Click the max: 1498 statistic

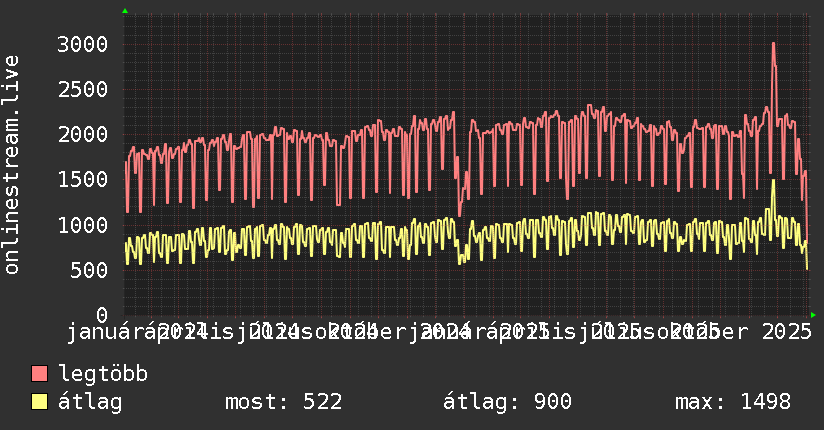pyautogui.click(x=733, y=402)
